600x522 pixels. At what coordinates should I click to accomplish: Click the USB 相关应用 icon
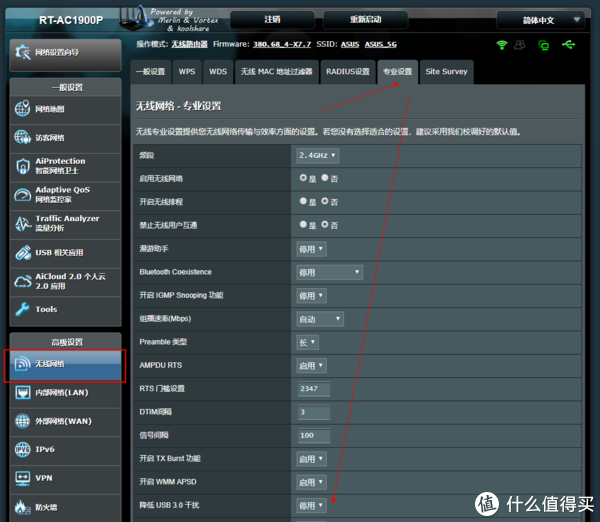pos(22,252)
